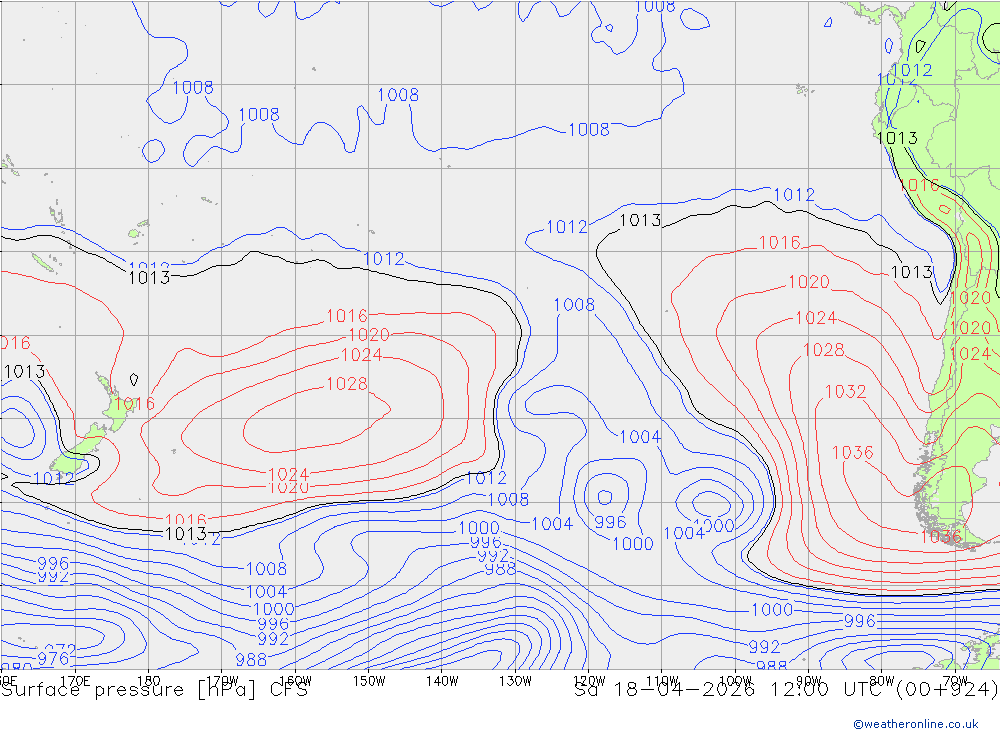1000x733 pixels.
Task: Click the 170E longitude label
Action: [x=75, y=681]
